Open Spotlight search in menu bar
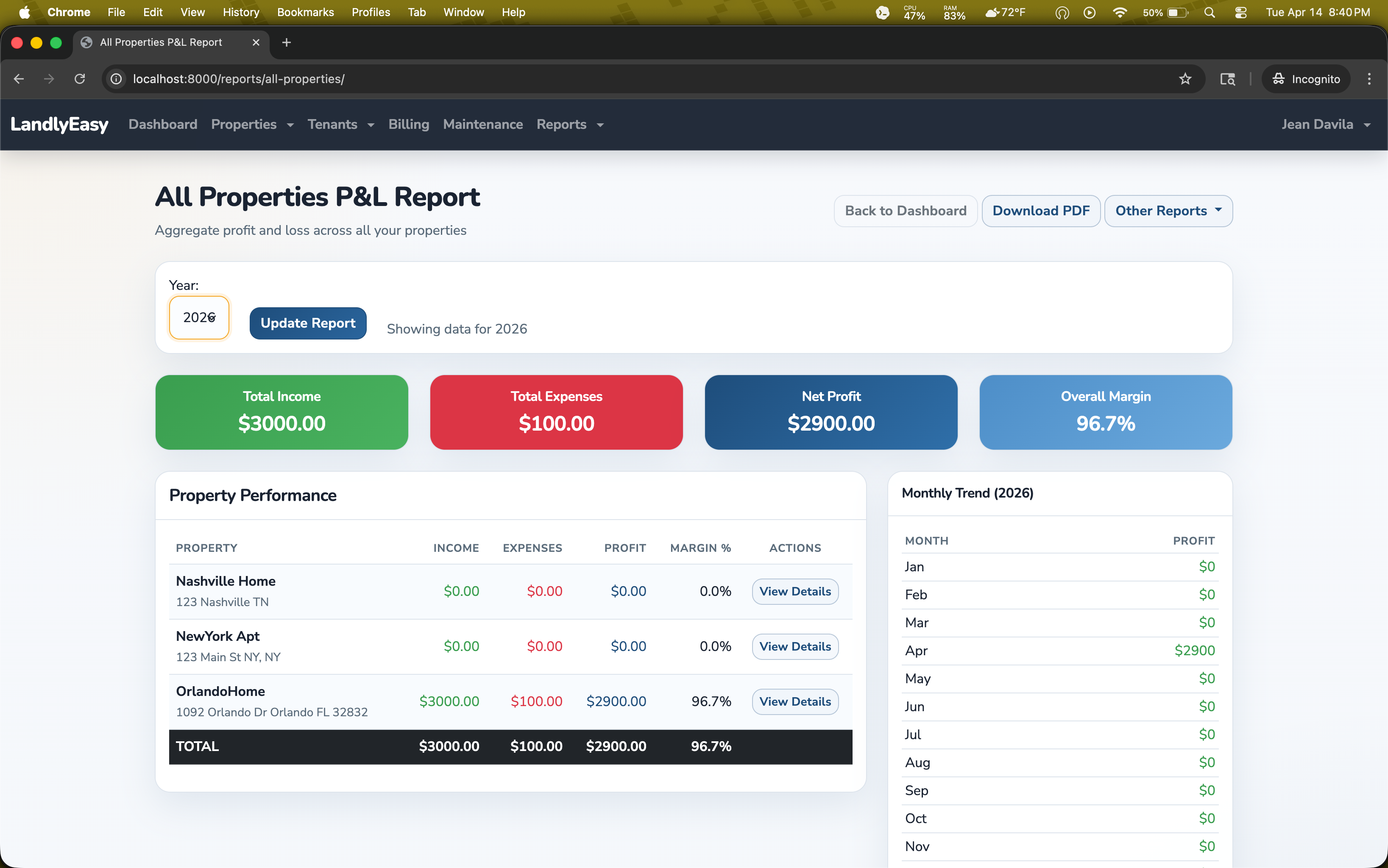 [1210, 12]
